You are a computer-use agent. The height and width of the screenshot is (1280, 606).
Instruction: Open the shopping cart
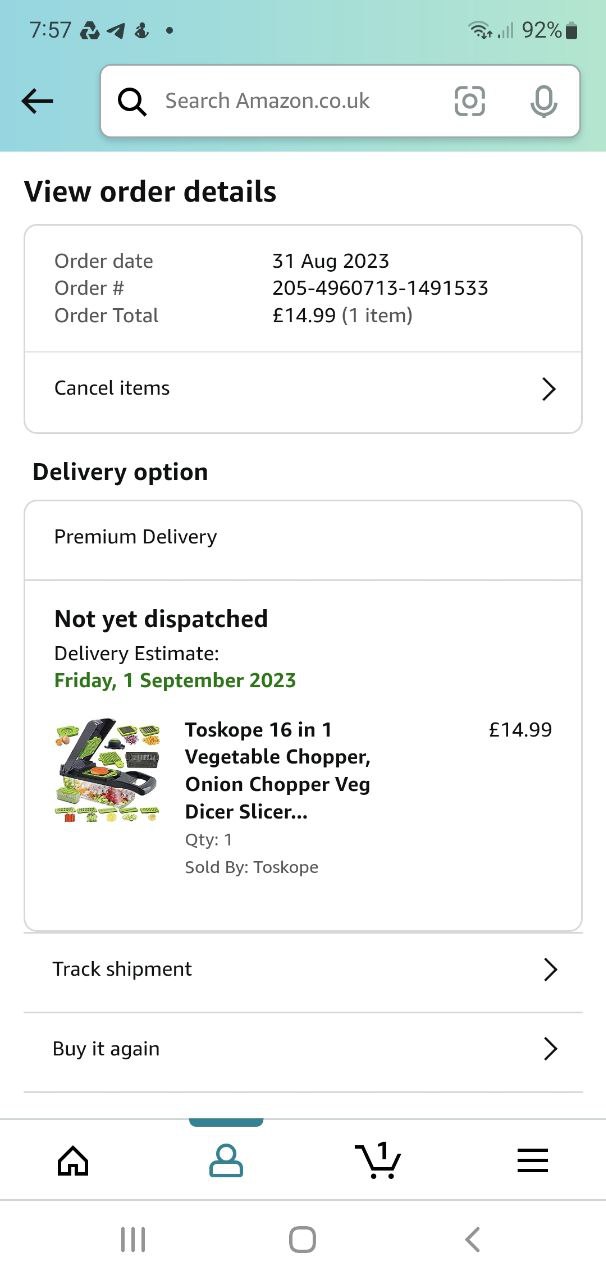pos(378,1160)
